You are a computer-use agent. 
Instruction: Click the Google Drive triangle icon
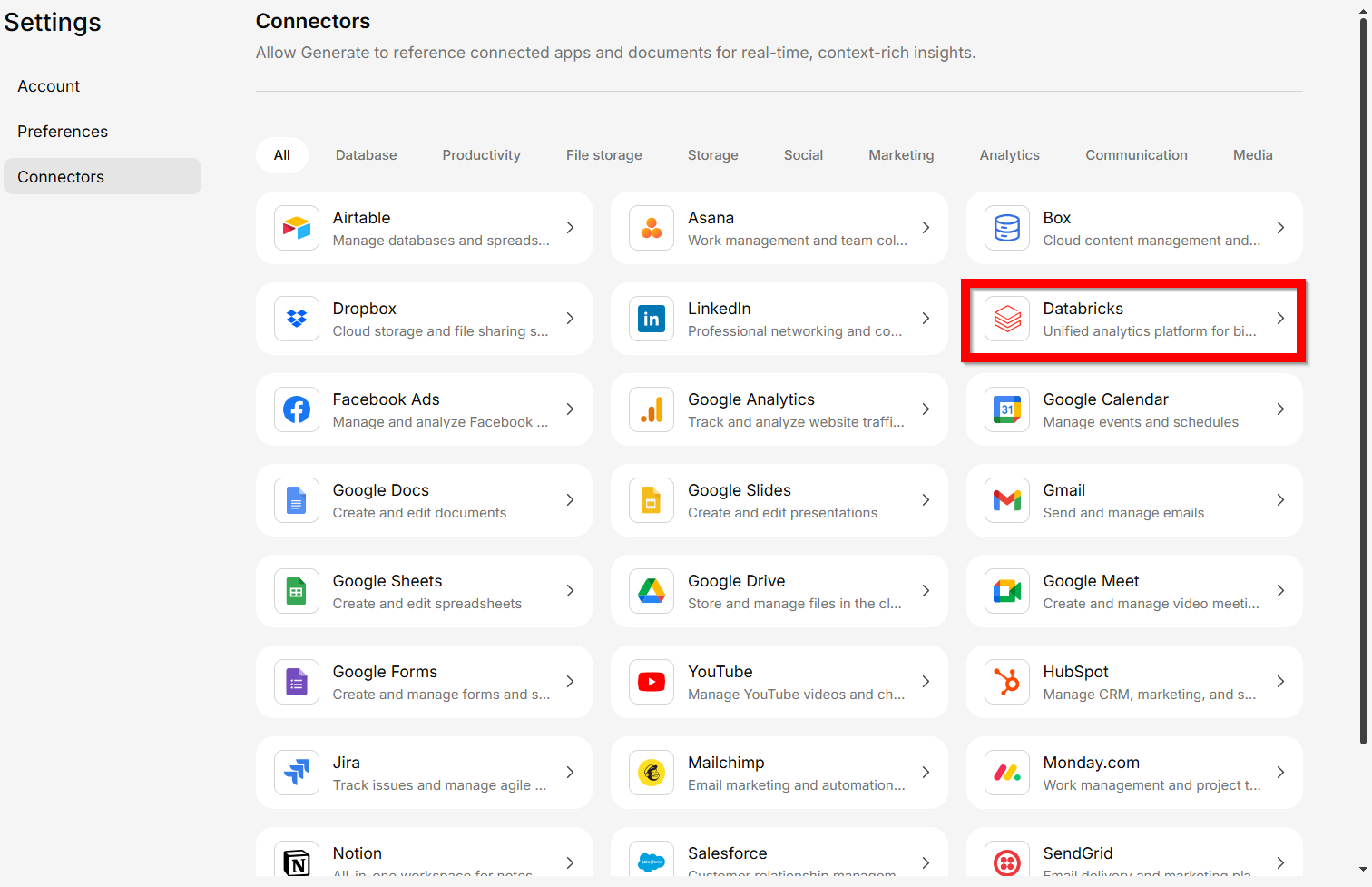click(652, 591)
